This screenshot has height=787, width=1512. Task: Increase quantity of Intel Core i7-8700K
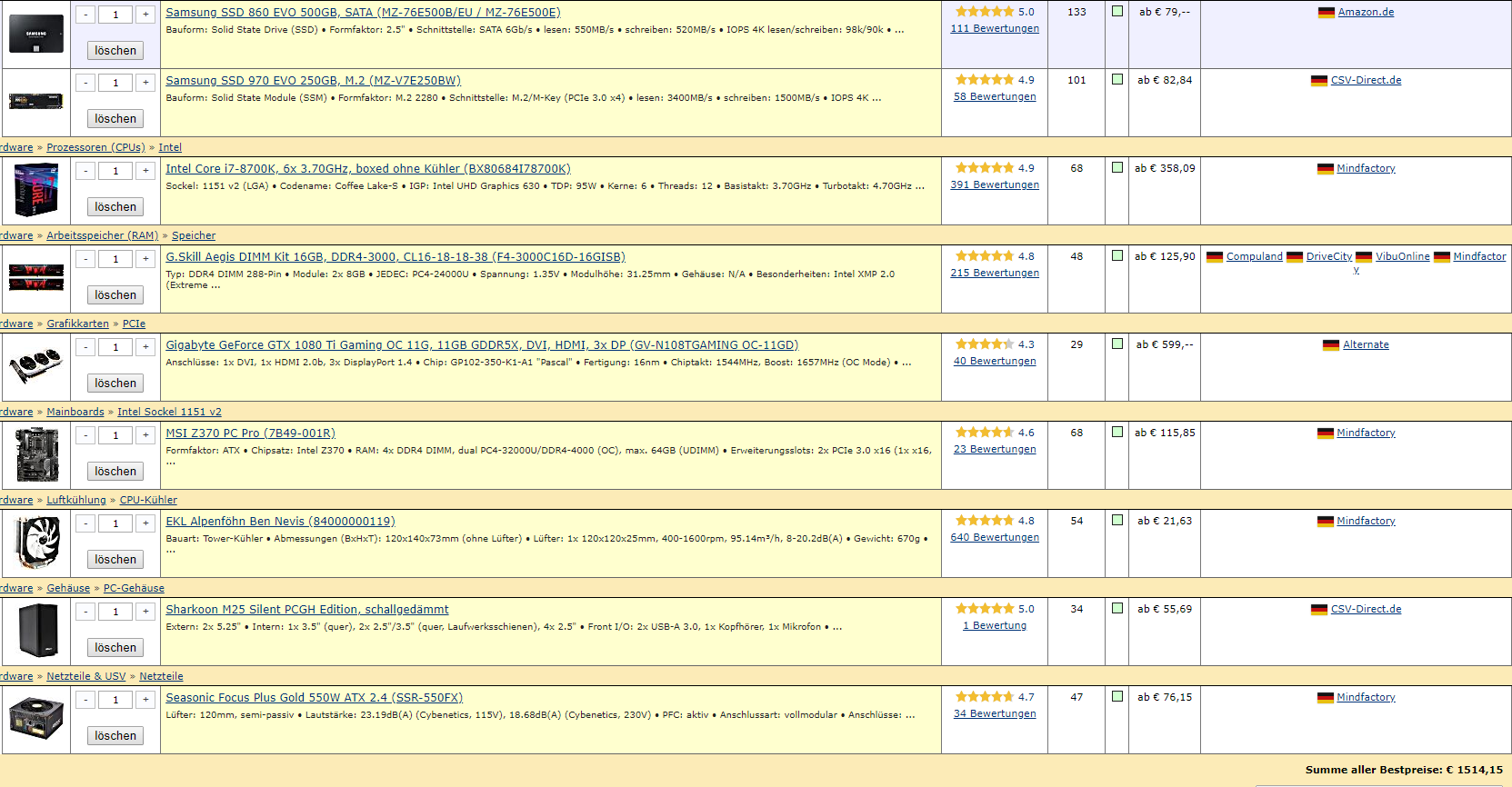pos(145,171)
